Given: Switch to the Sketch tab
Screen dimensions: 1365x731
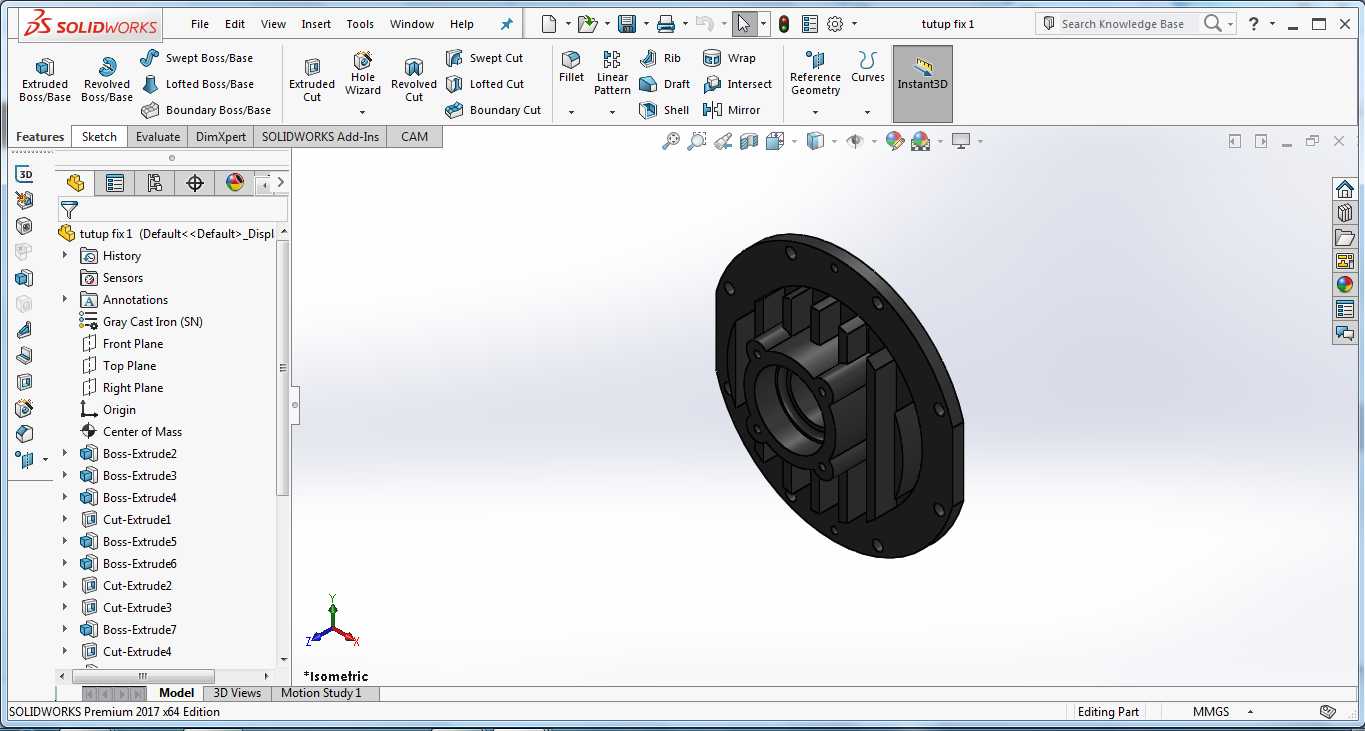Looking at the screenshot, I should click(99, 137).
